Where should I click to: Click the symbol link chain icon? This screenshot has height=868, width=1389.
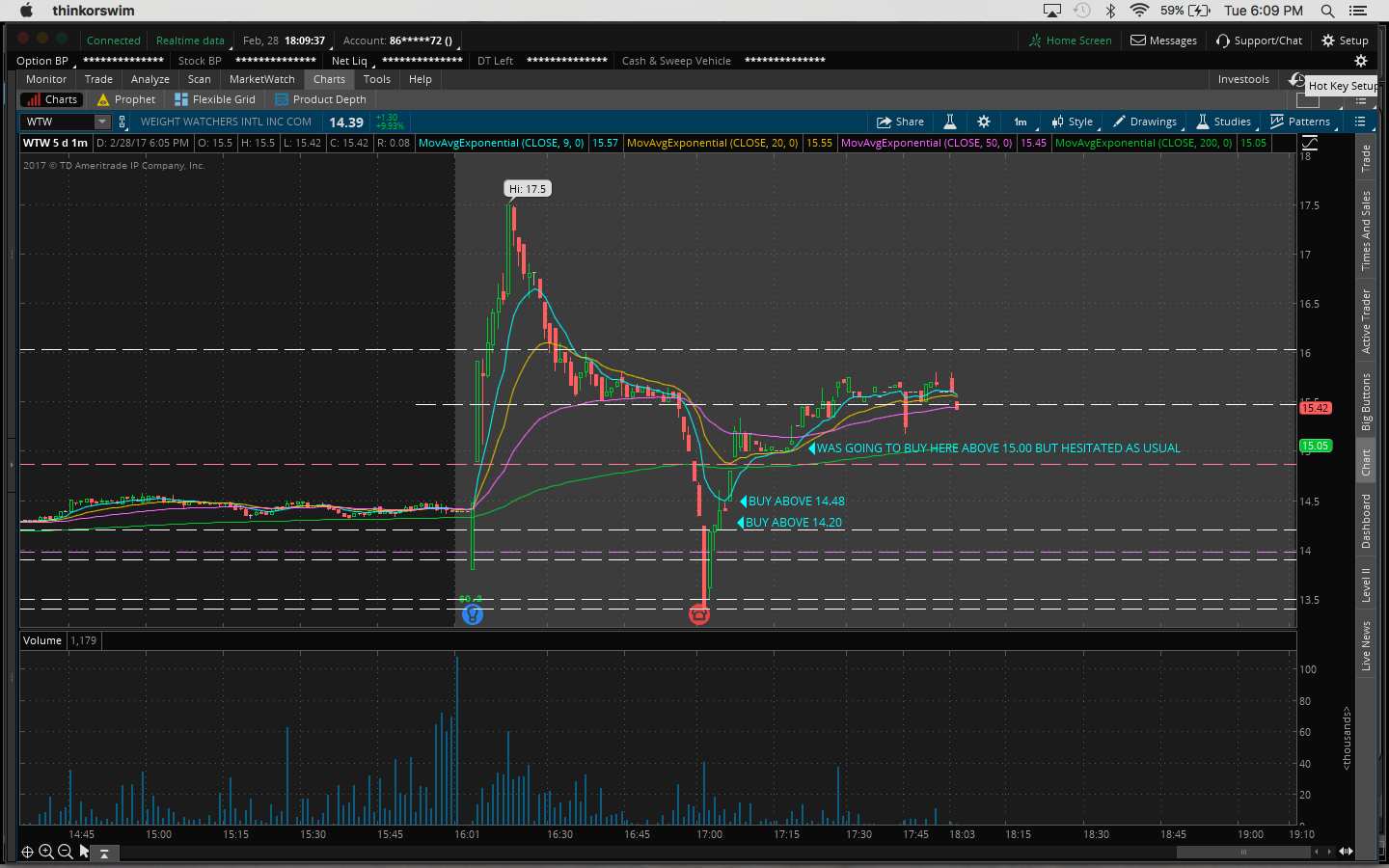(x=123, y=122)
